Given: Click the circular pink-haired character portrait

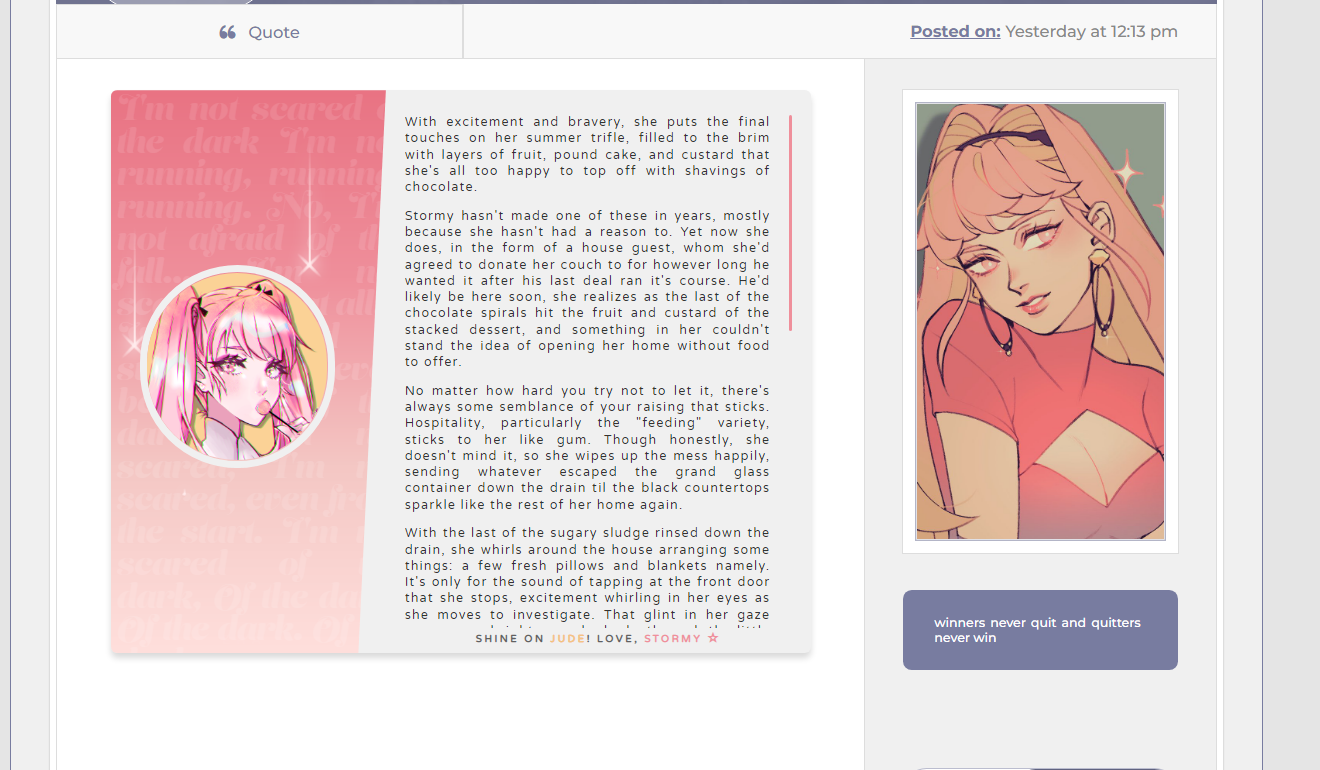Looking at the screenshot, I should click(238, 366).
